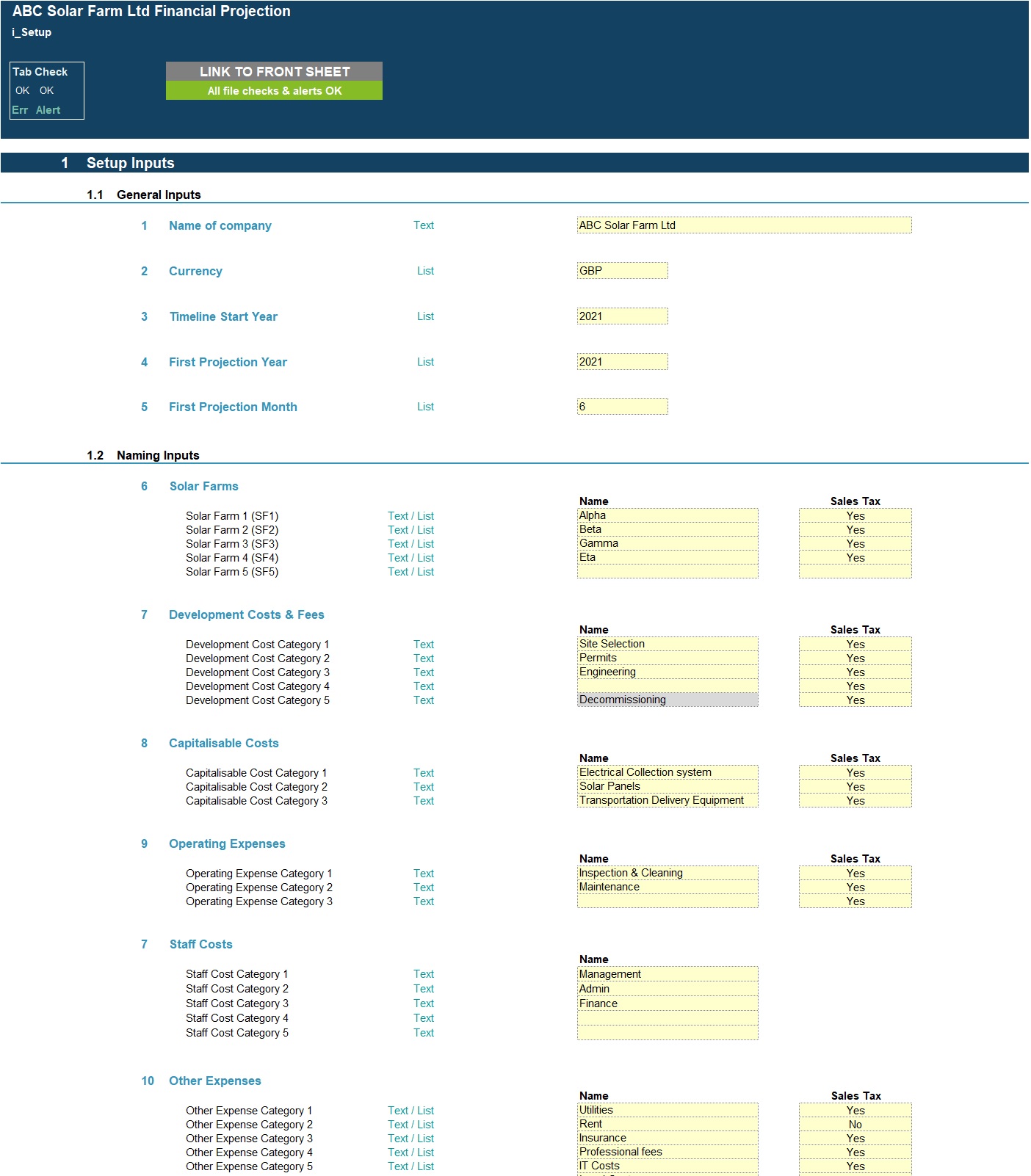Viewport: 1031px width, 1176px height.
Task: Click the Capitalisable Costs heading
Action: point(224,743)
